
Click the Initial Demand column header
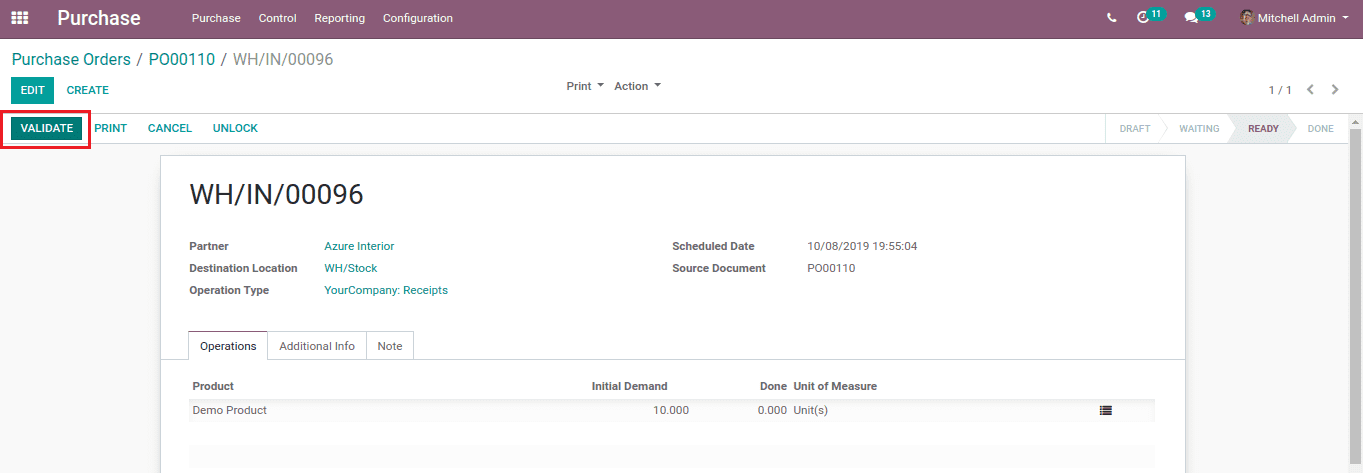tap(629, 386)
